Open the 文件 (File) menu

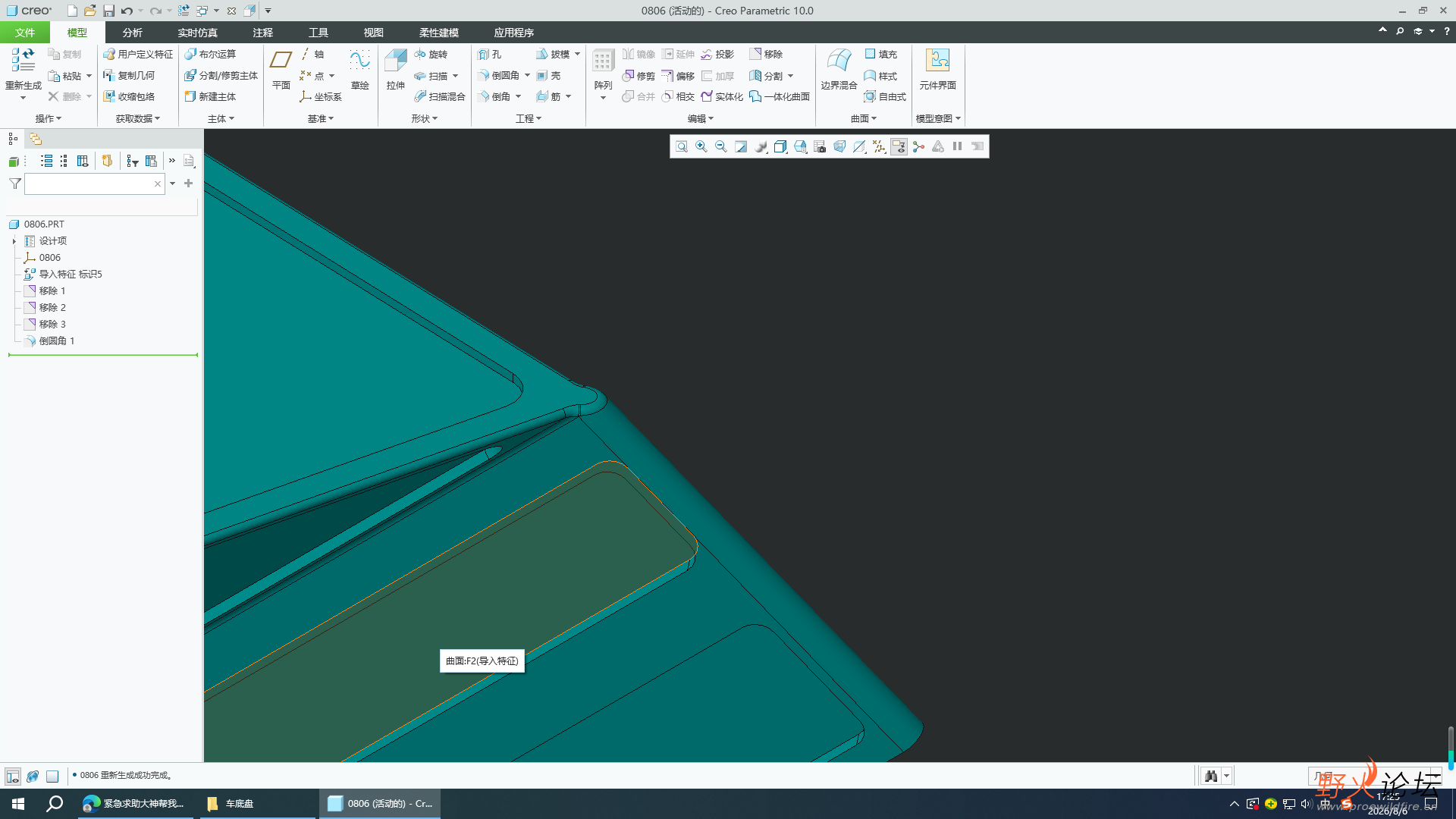(25, 33)
